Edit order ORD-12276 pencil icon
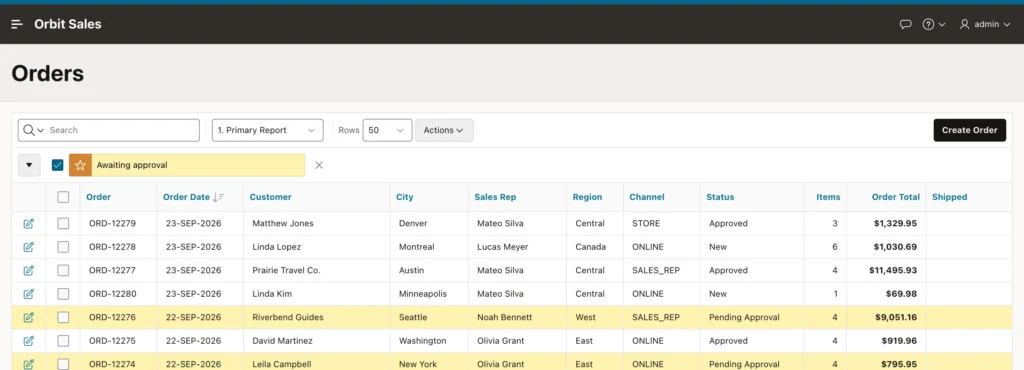The height and width of the screenshot is (370, 1024). 28,318
